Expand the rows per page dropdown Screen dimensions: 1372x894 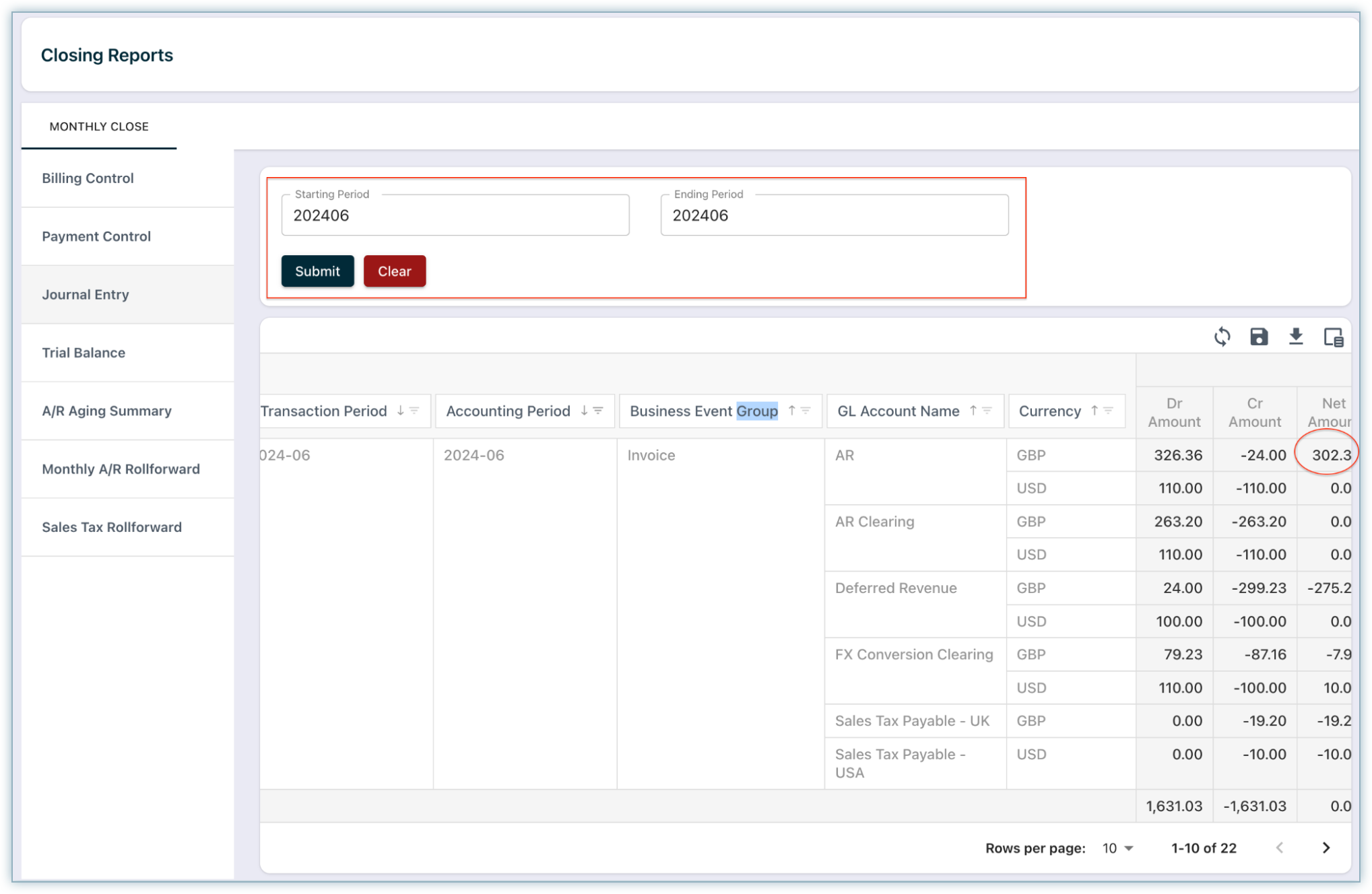click(x=1118, y=848)
